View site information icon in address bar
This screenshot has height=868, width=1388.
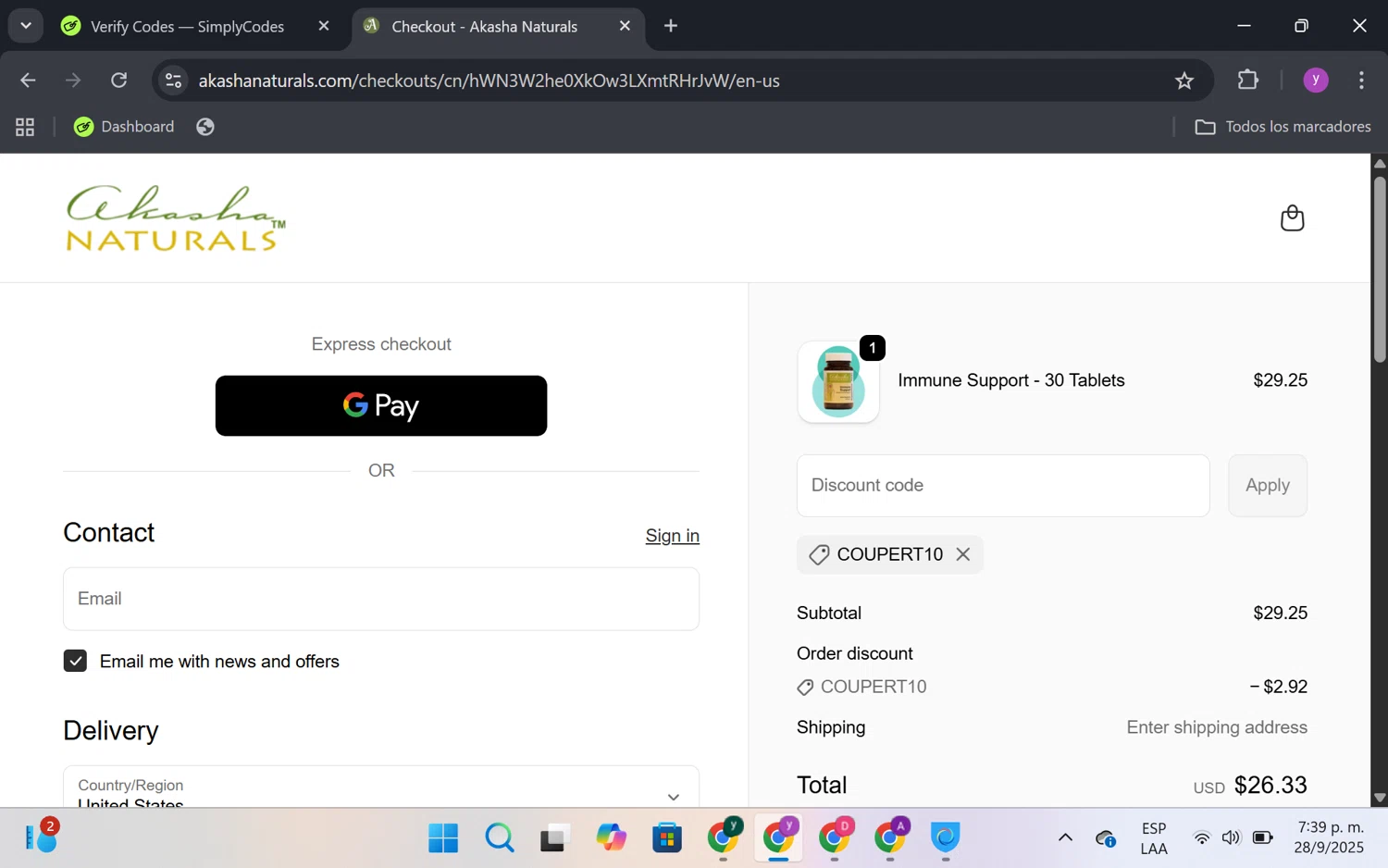173,81
